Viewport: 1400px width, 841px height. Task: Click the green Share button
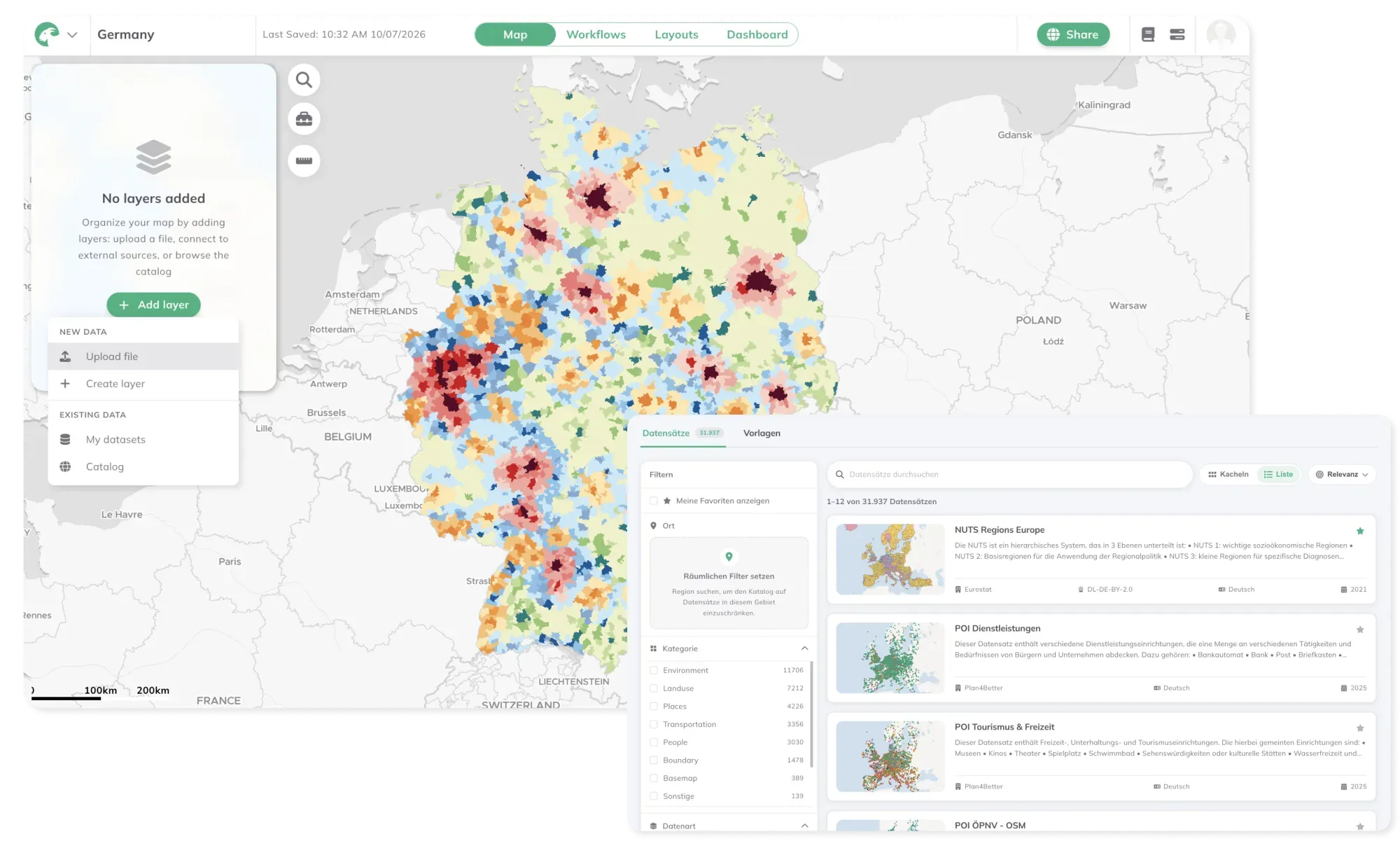1073,34
